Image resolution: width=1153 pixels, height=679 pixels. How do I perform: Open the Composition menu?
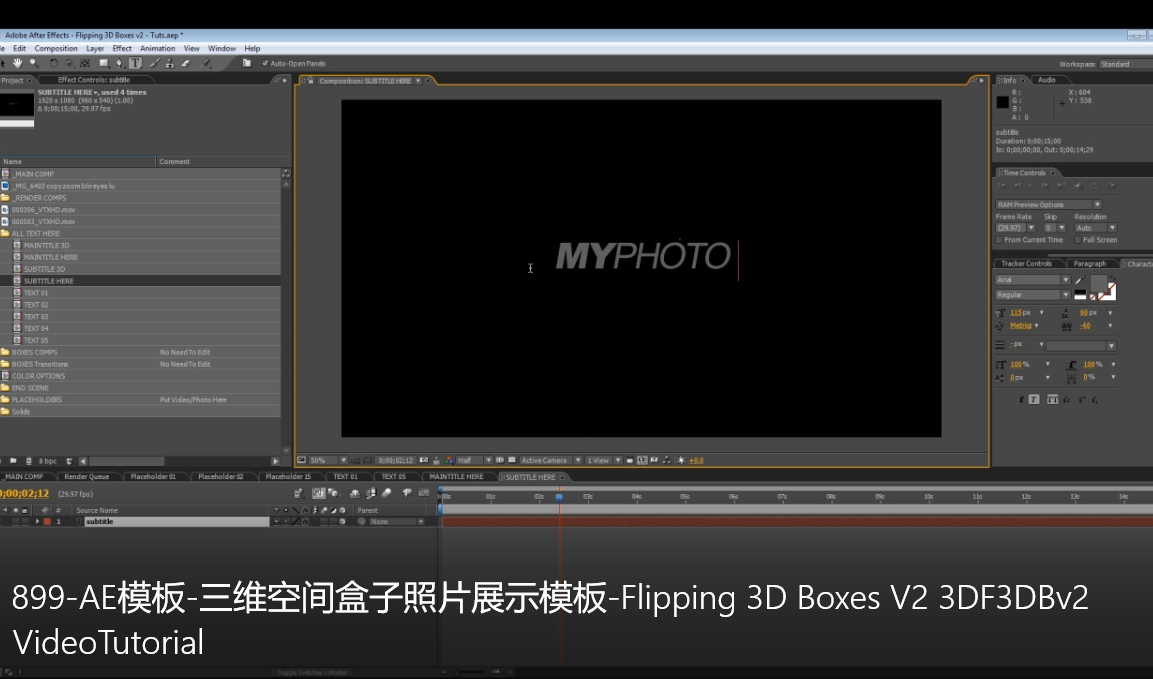(56, 49)
